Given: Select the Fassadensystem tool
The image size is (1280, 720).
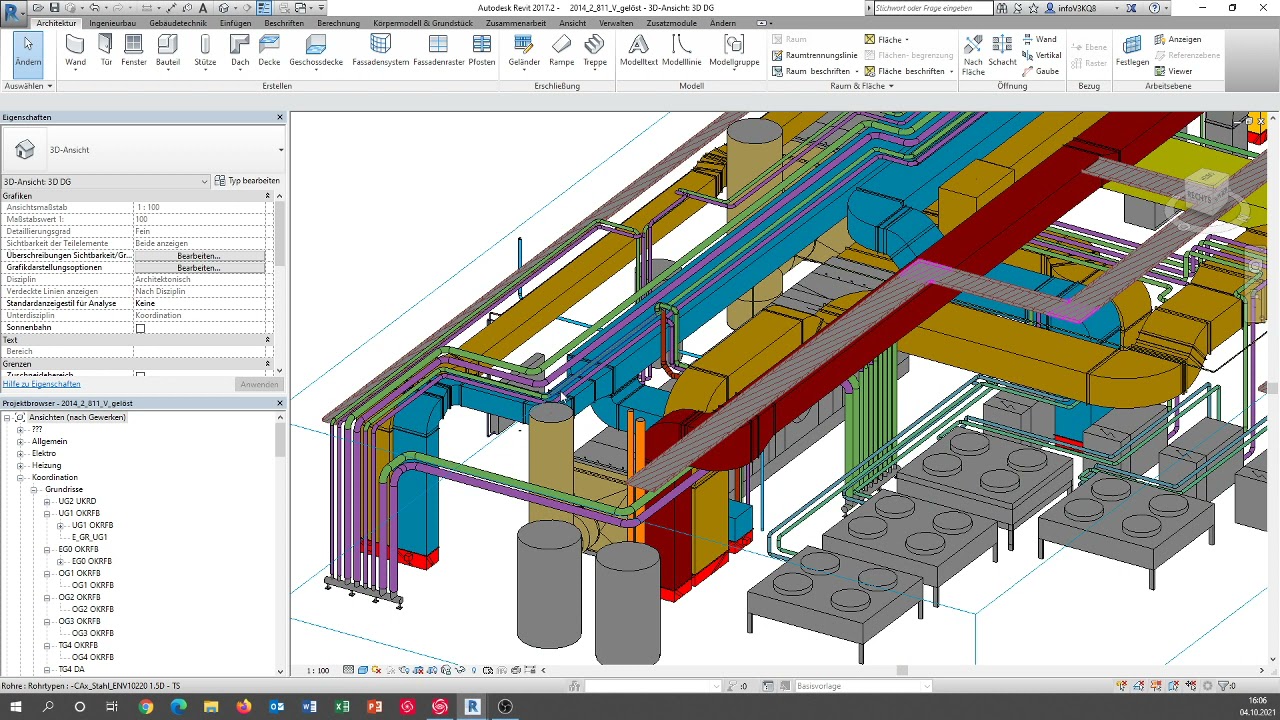Looking at the screenshot, I should pyautogui.click(x=380, y=50).
